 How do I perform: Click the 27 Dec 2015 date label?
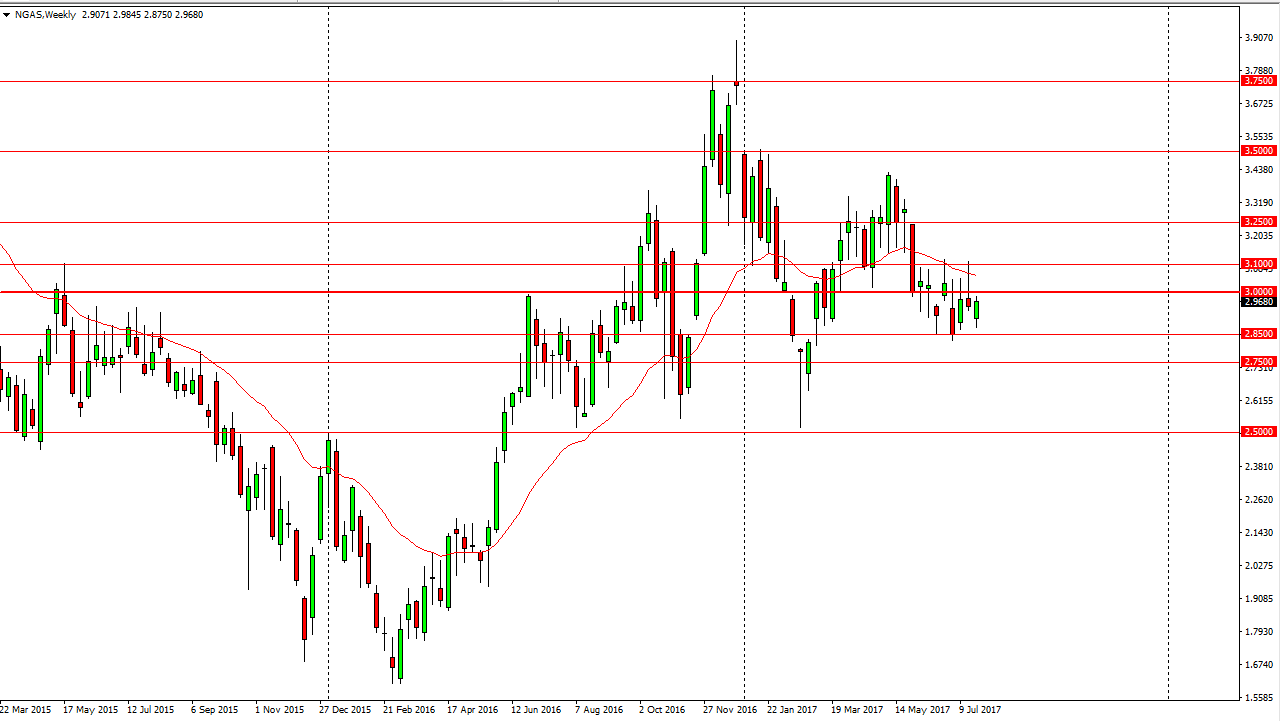347,710
